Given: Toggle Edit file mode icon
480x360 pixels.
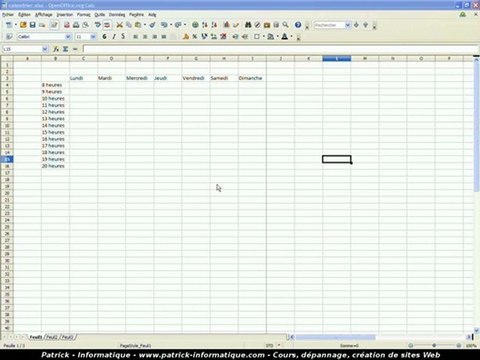Looking at the screenshot, I should (x=54, y=25).
